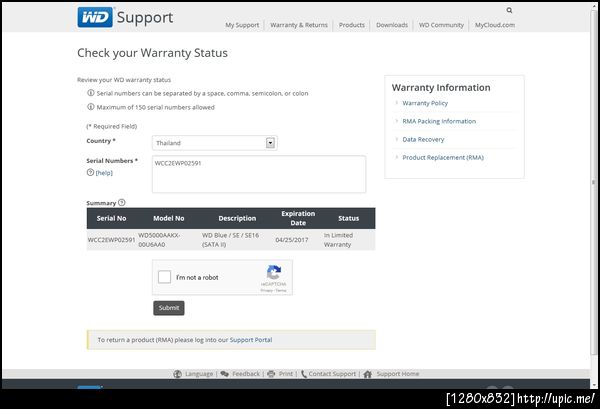Click the WD Blue / SE / SE16 description cell
600x409 pixels.
click(230, 240)
